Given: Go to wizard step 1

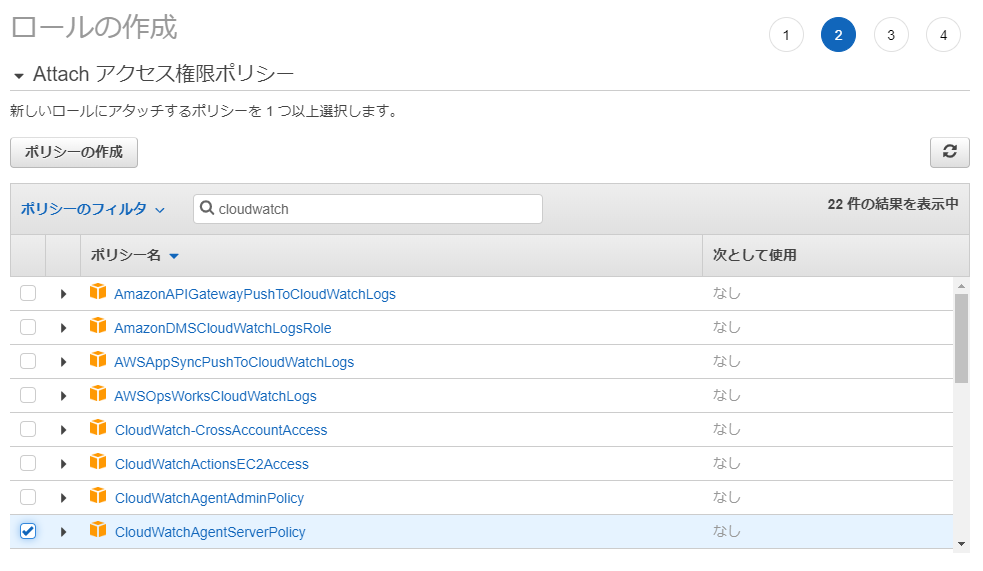Looking at the screenshot, I should click(786, 35).
